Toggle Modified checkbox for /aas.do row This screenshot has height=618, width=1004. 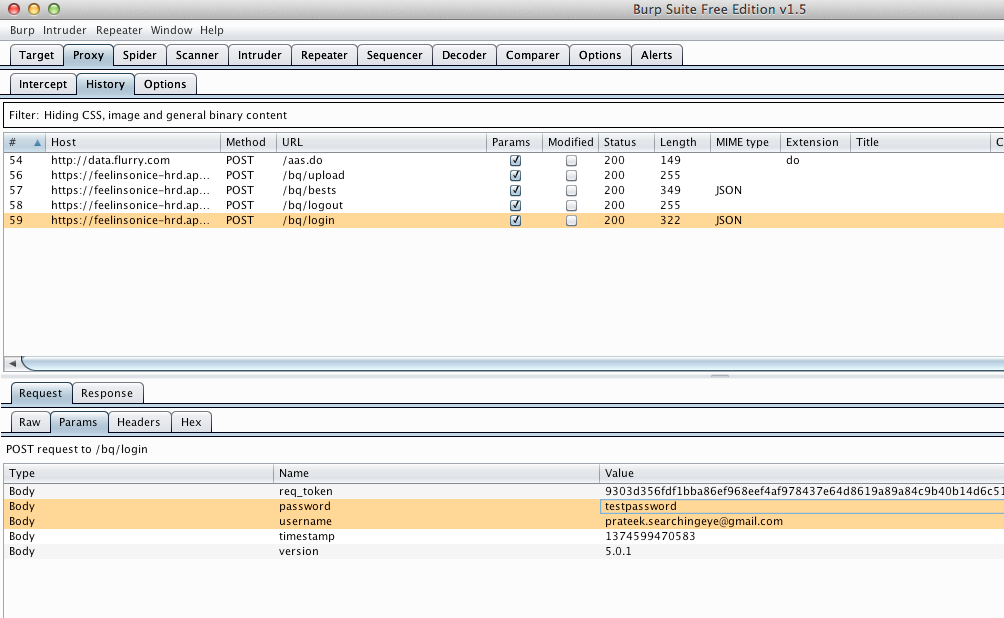pyautogui.click(x=571, y=160)
